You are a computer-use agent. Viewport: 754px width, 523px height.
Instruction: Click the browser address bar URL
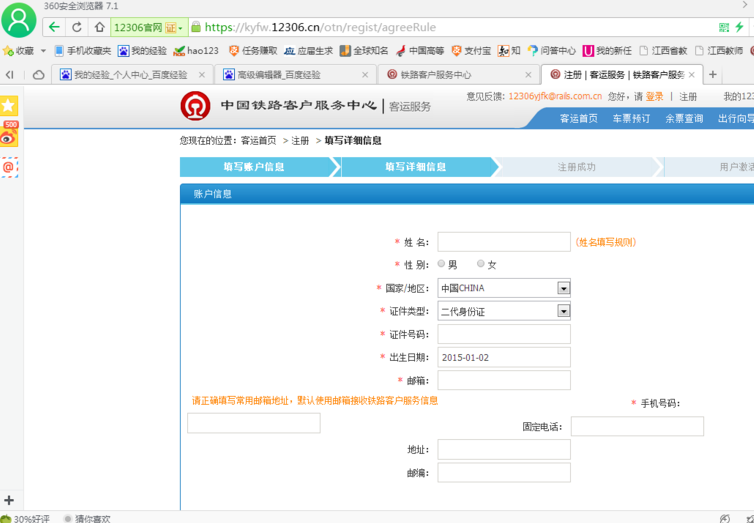pos(320,27)
